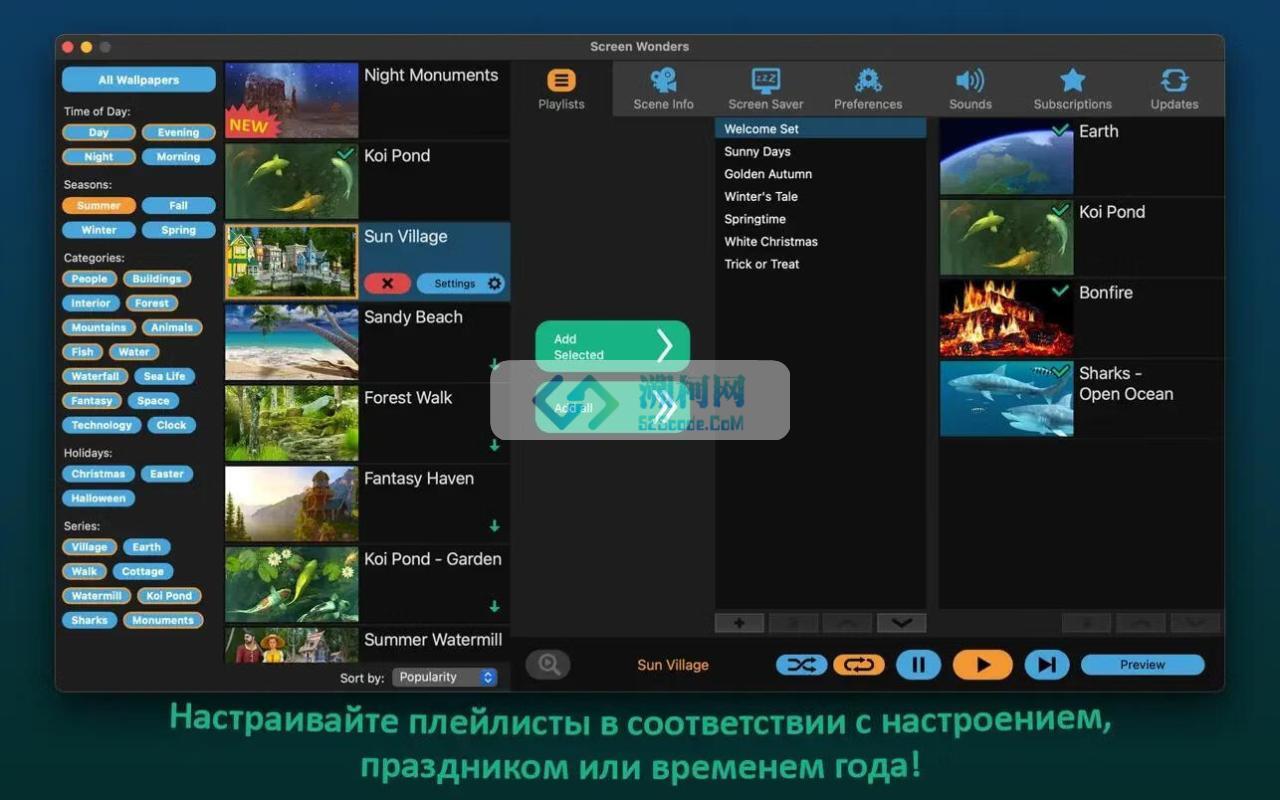Select the Sandy Beach thumbnail

291,342
